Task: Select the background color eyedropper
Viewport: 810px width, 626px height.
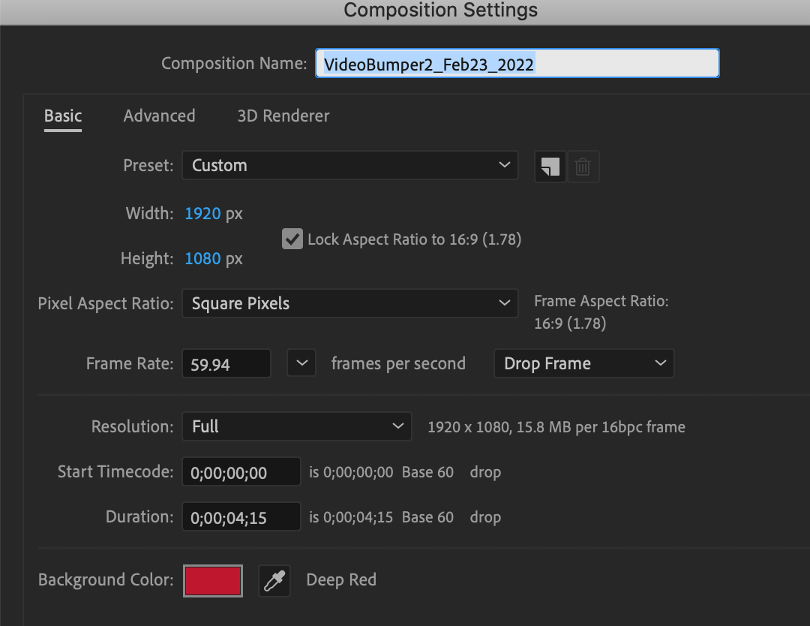Action: [x=275, y=580]
